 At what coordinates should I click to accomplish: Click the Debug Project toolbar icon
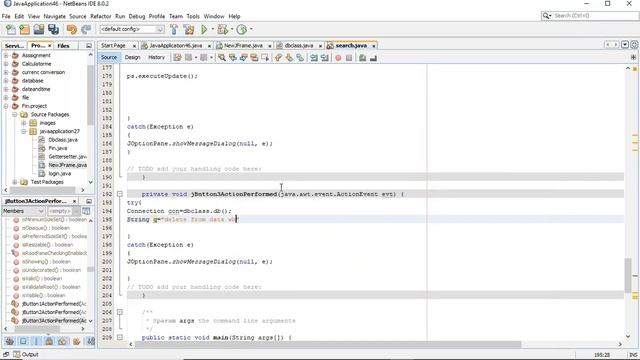222,29
